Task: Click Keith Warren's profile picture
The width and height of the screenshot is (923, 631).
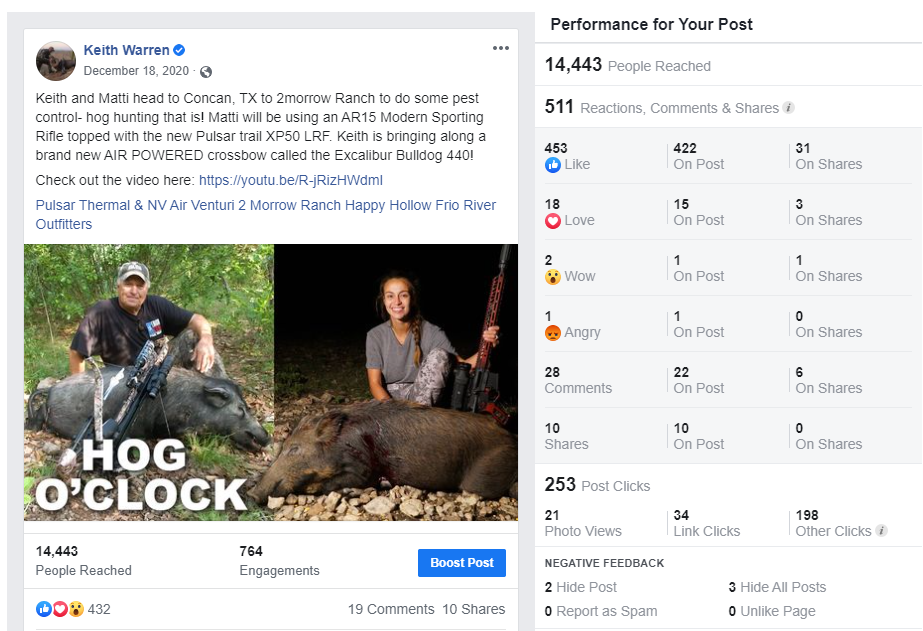Action: tap(56, 61)
